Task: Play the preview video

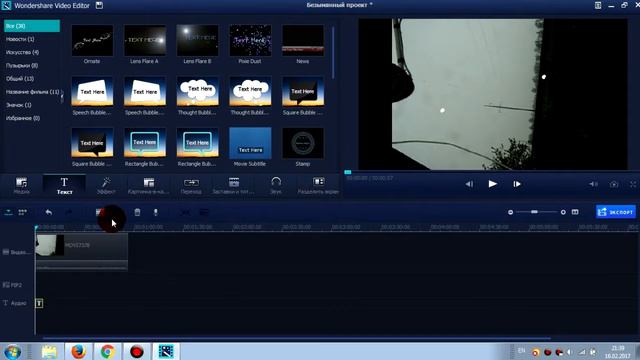Action: (x=493, y=184)
